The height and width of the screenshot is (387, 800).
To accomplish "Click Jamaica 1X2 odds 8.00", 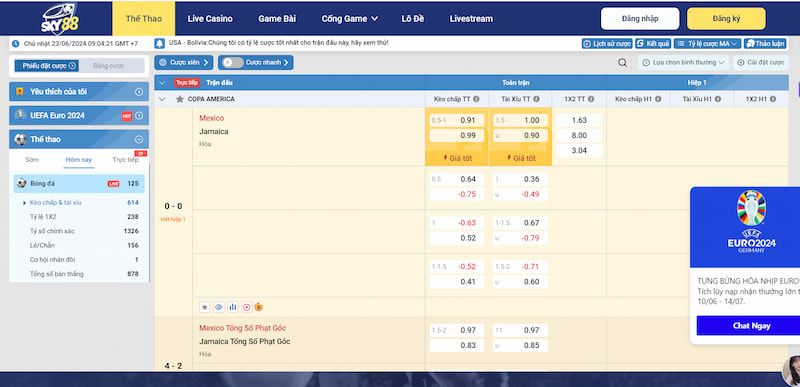I will coord(579,136).
